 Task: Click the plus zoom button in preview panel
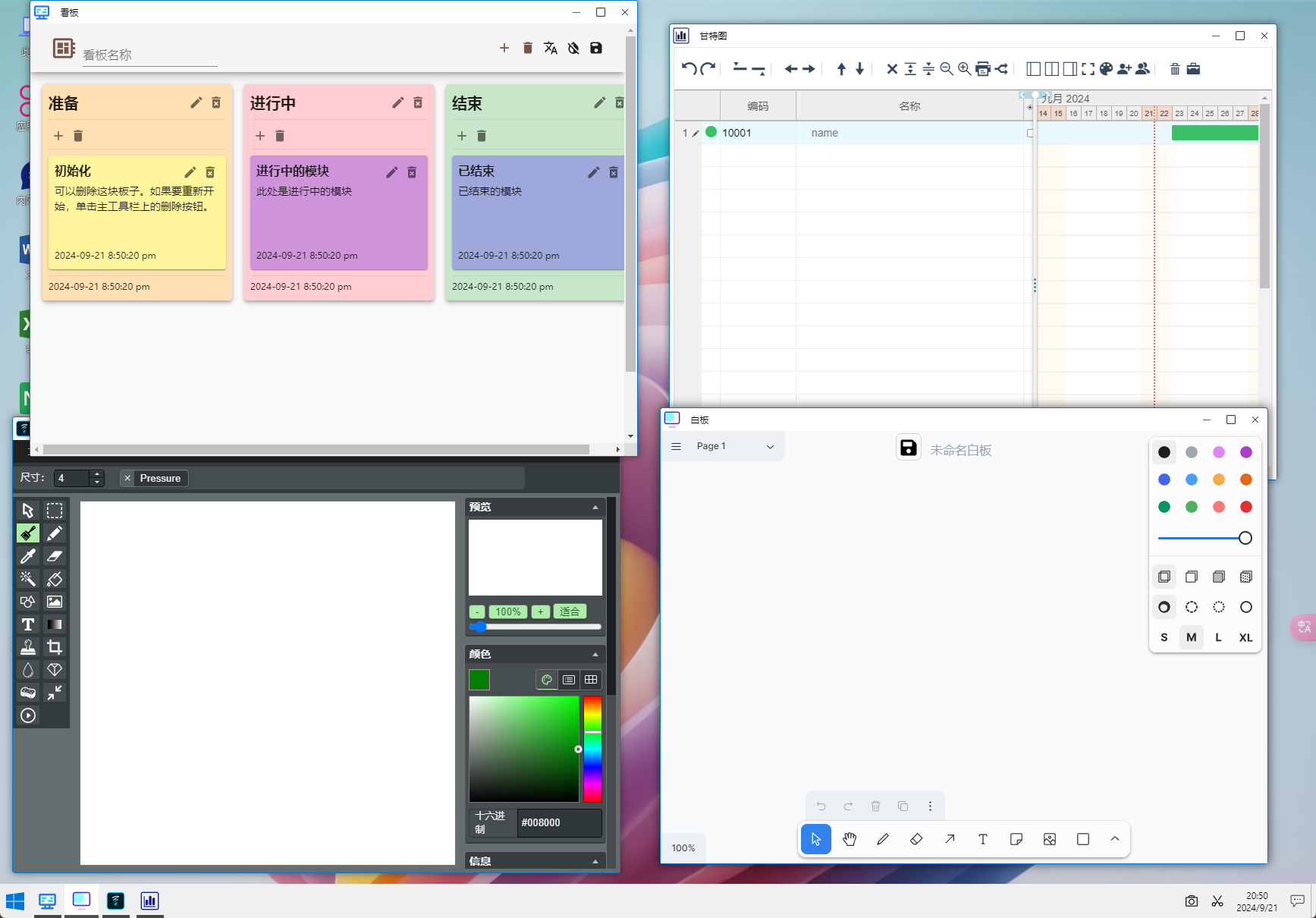tap(540, 611)
